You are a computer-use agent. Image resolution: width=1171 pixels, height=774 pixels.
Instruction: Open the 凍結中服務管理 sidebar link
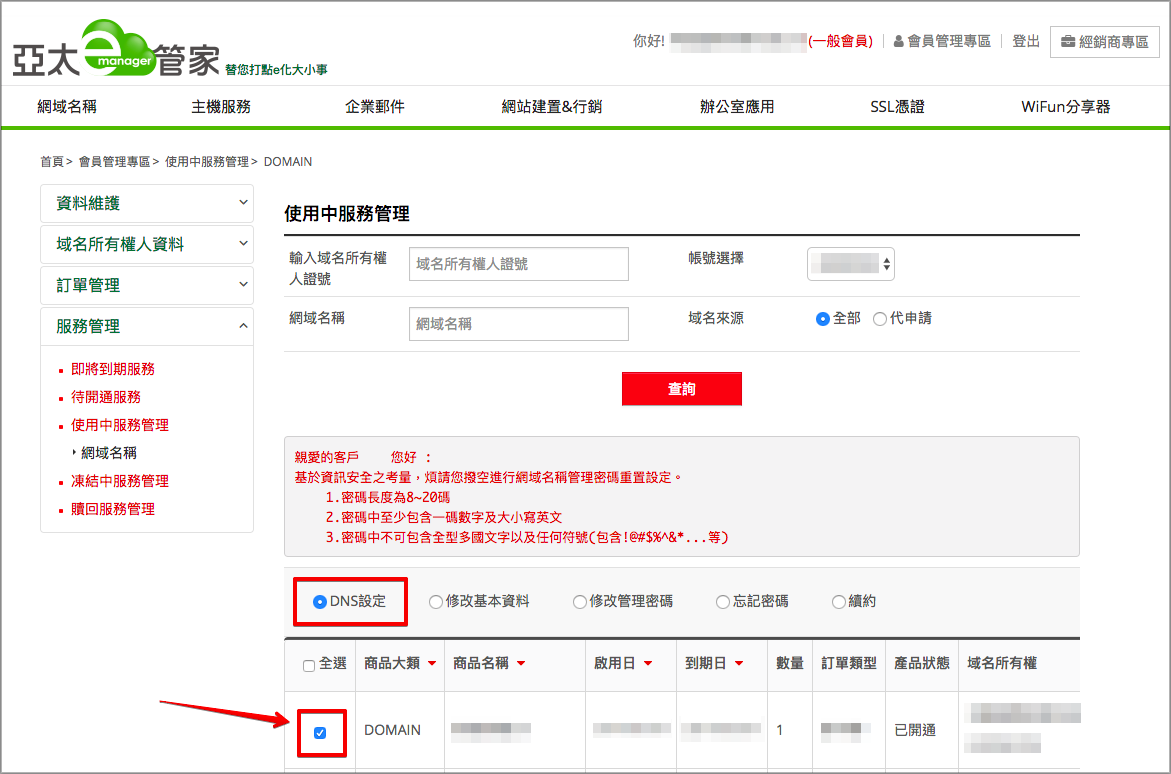pos(119,481)
